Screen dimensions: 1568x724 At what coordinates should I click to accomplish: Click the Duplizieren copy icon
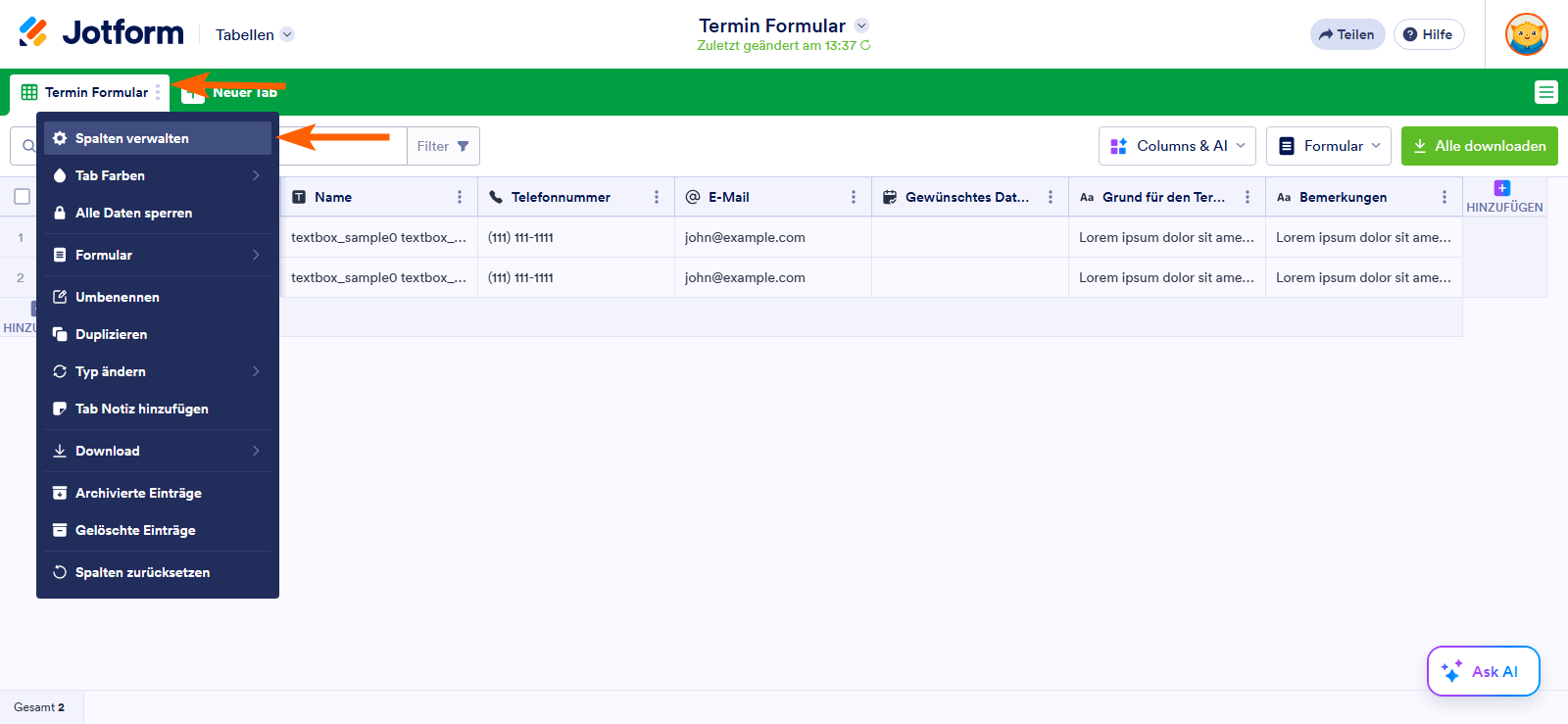coord(60,334)
